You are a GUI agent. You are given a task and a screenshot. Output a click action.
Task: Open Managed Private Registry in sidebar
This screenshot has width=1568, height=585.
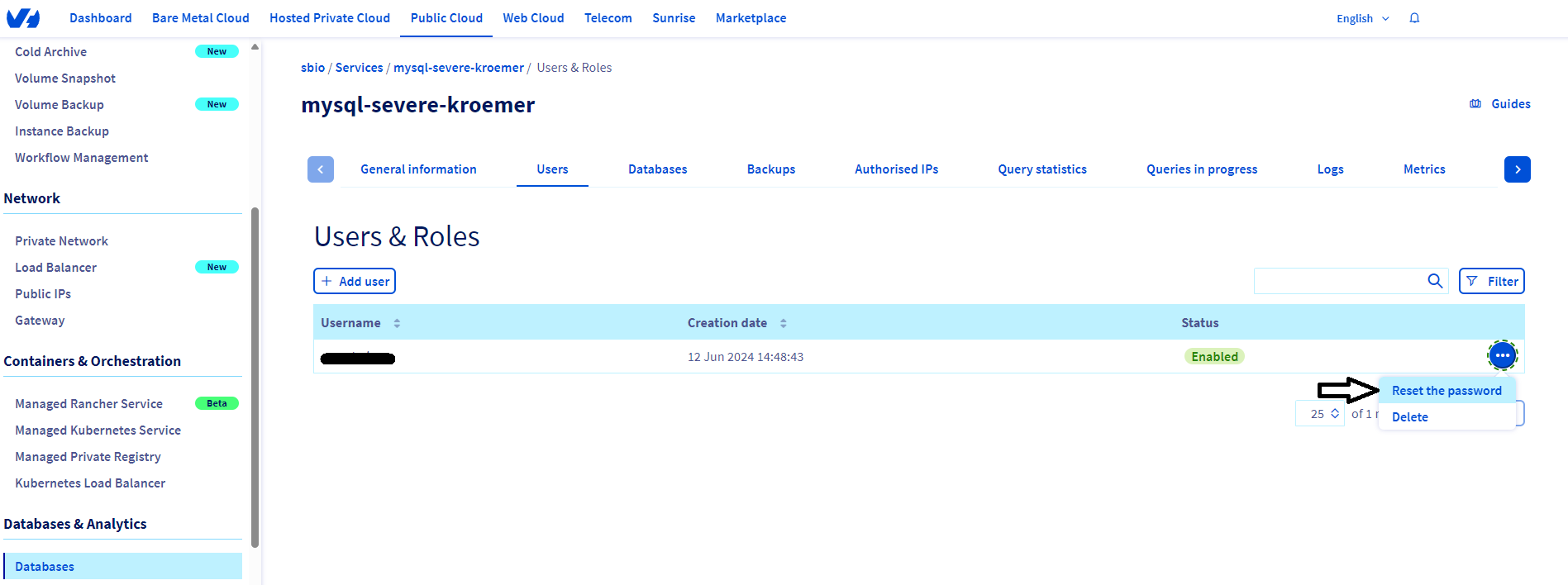coord(88,457)
